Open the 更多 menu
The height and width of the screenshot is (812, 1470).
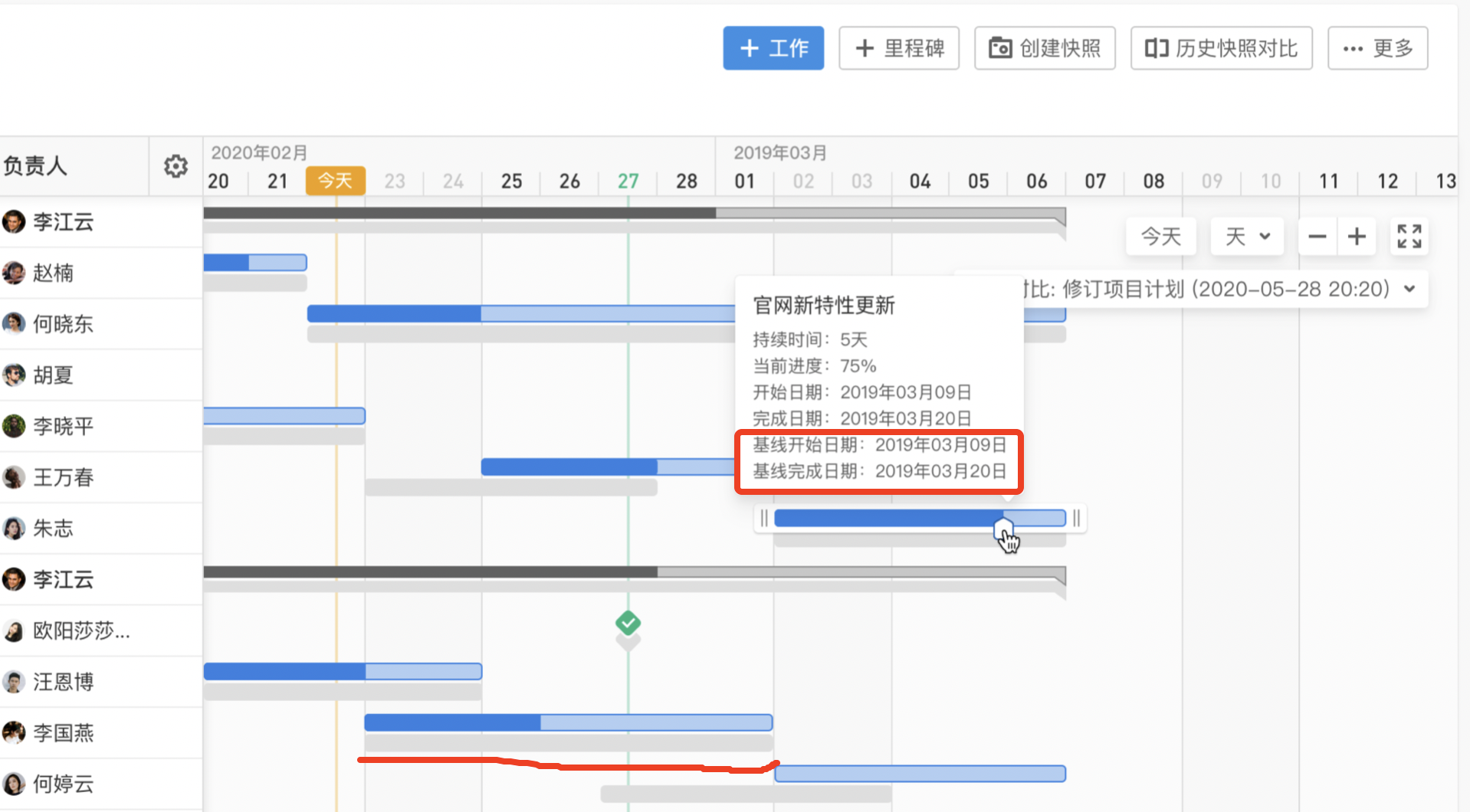tap(1378, 48)
